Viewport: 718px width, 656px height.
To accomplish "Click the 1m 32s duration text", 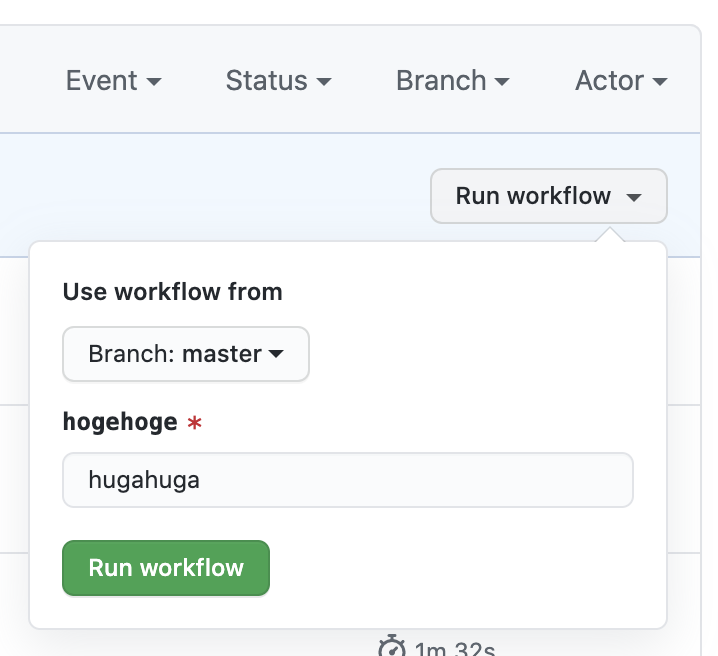I will coord(454,648).
